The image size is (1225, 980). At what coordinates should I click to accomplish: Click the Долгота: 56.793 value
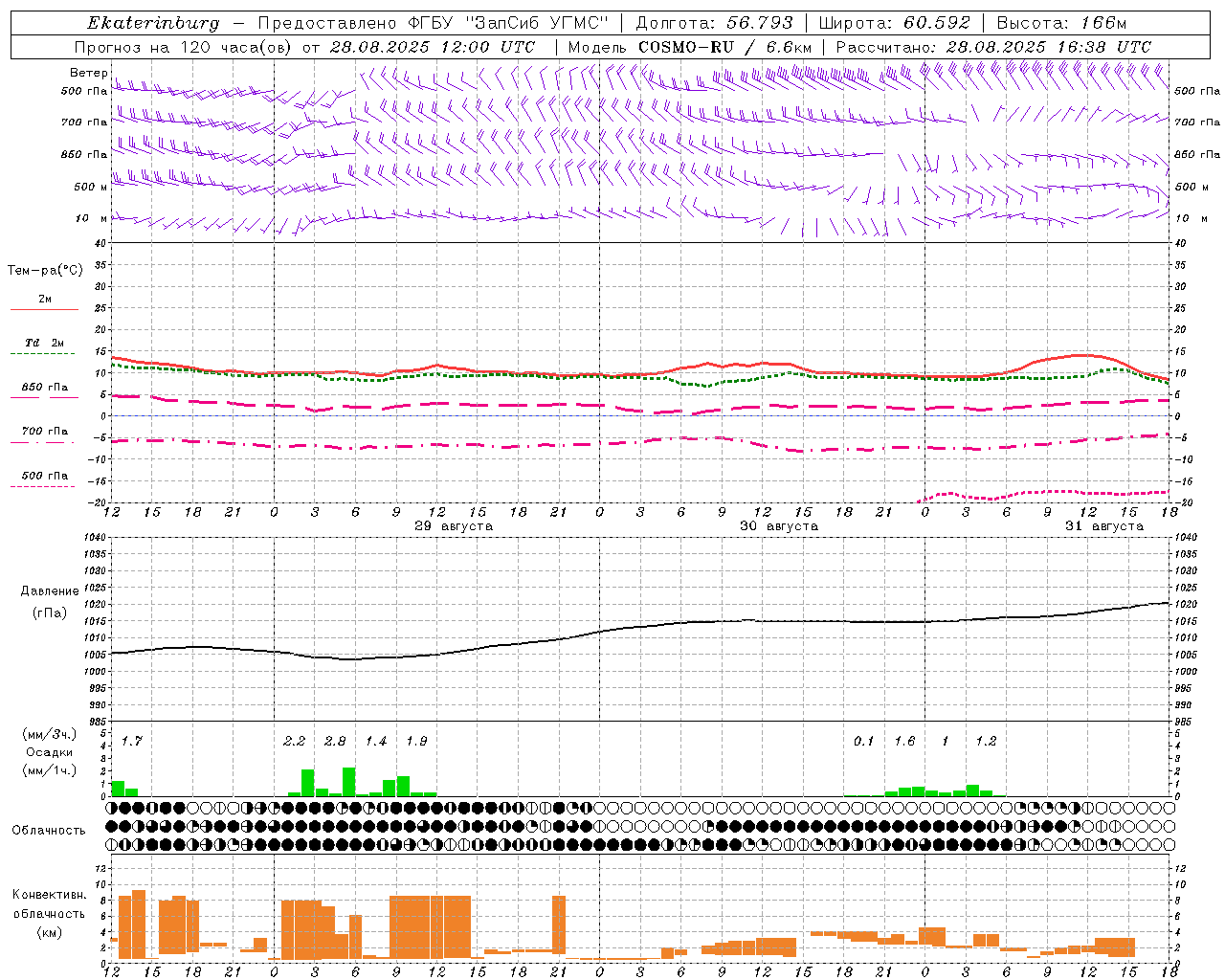pyautogui.click(x=714, y=23)
